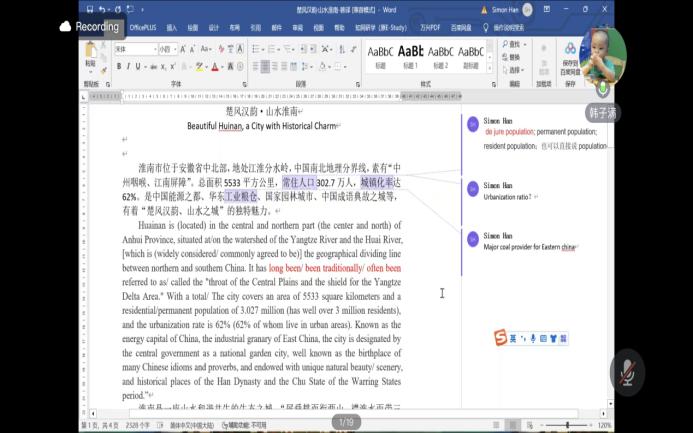Toggle Underline formatting in the ribbon
Viewport: 693px width, 433px height.
coord(140,67)
